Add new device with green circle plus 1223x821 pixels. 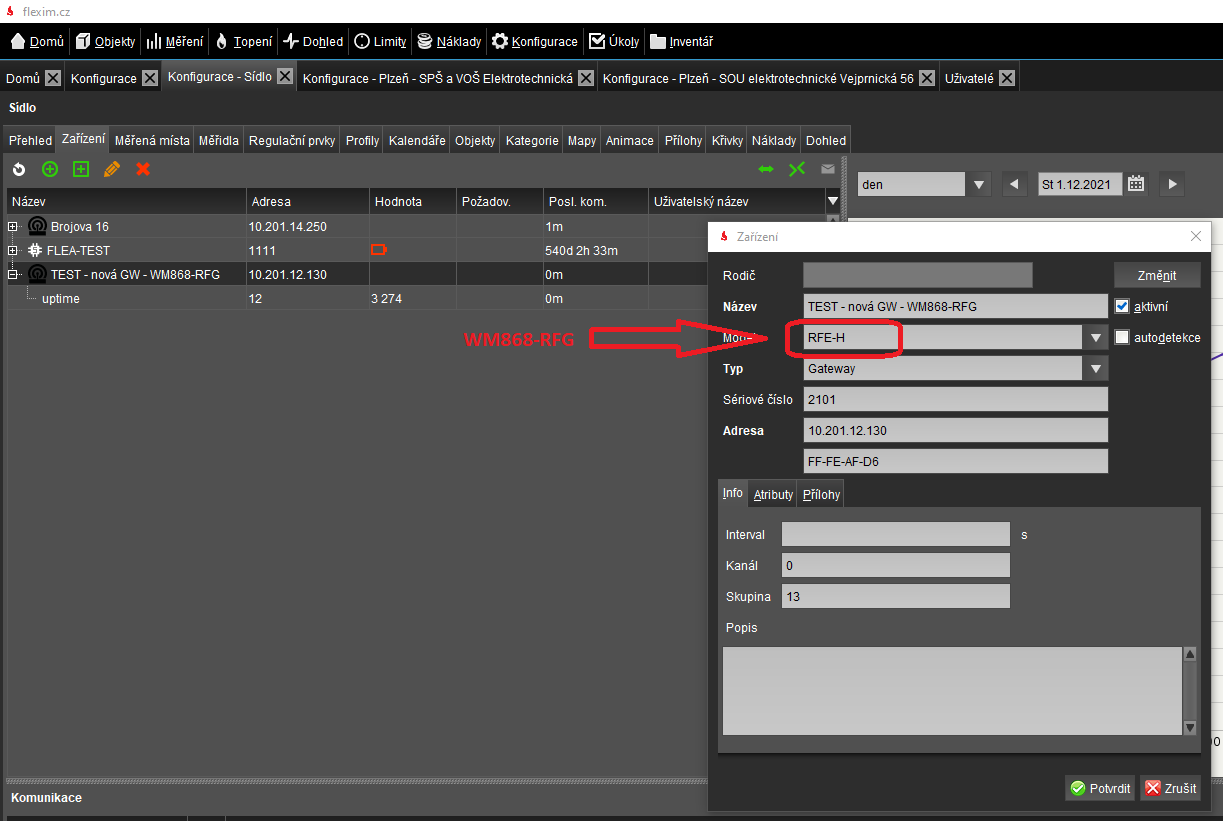point(50,169)
